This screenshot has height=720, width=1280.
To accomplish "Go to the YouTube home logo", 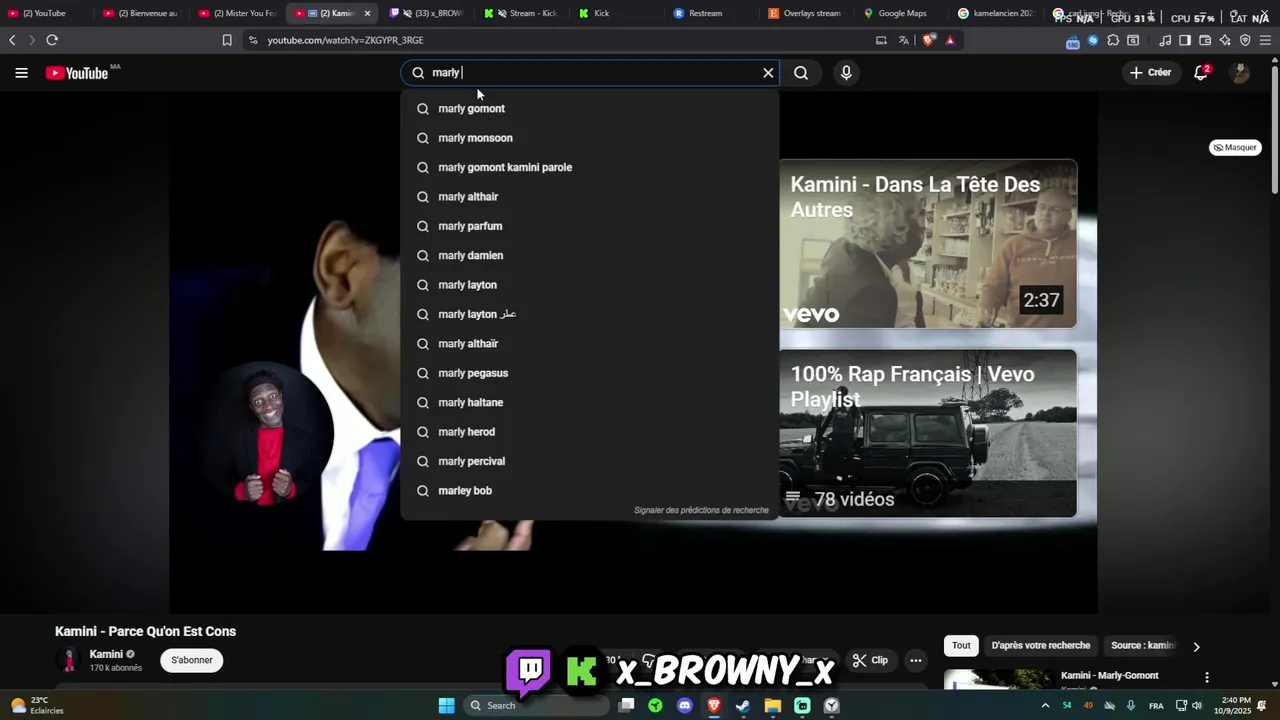I will pos(77,73).
